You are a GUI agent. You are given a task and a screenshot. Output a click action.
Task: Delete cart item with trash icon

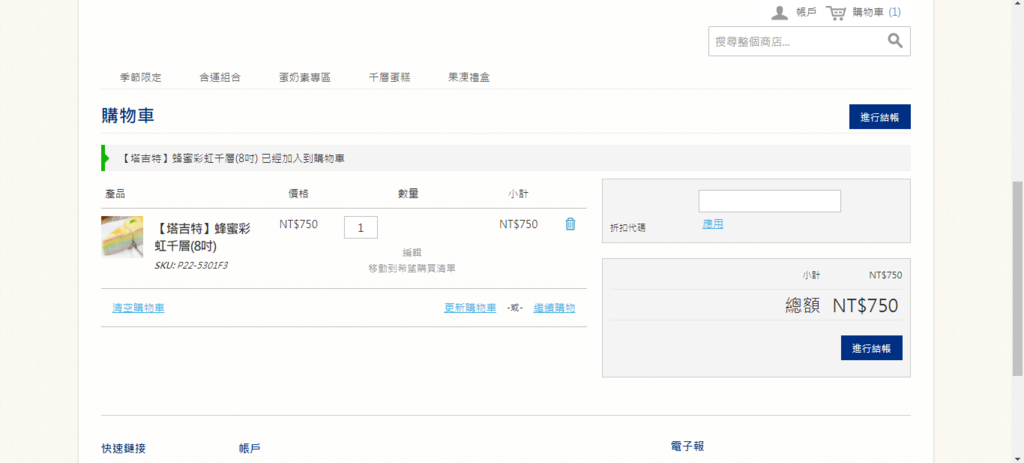pos(570,224)
